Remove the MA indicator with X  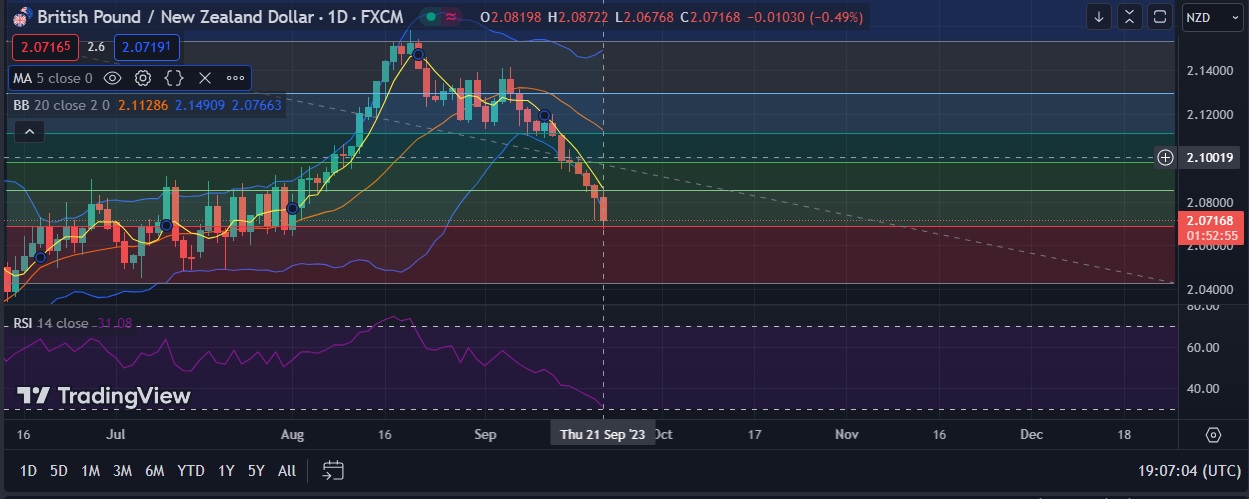pyautogui.click(x=205, y=78)
